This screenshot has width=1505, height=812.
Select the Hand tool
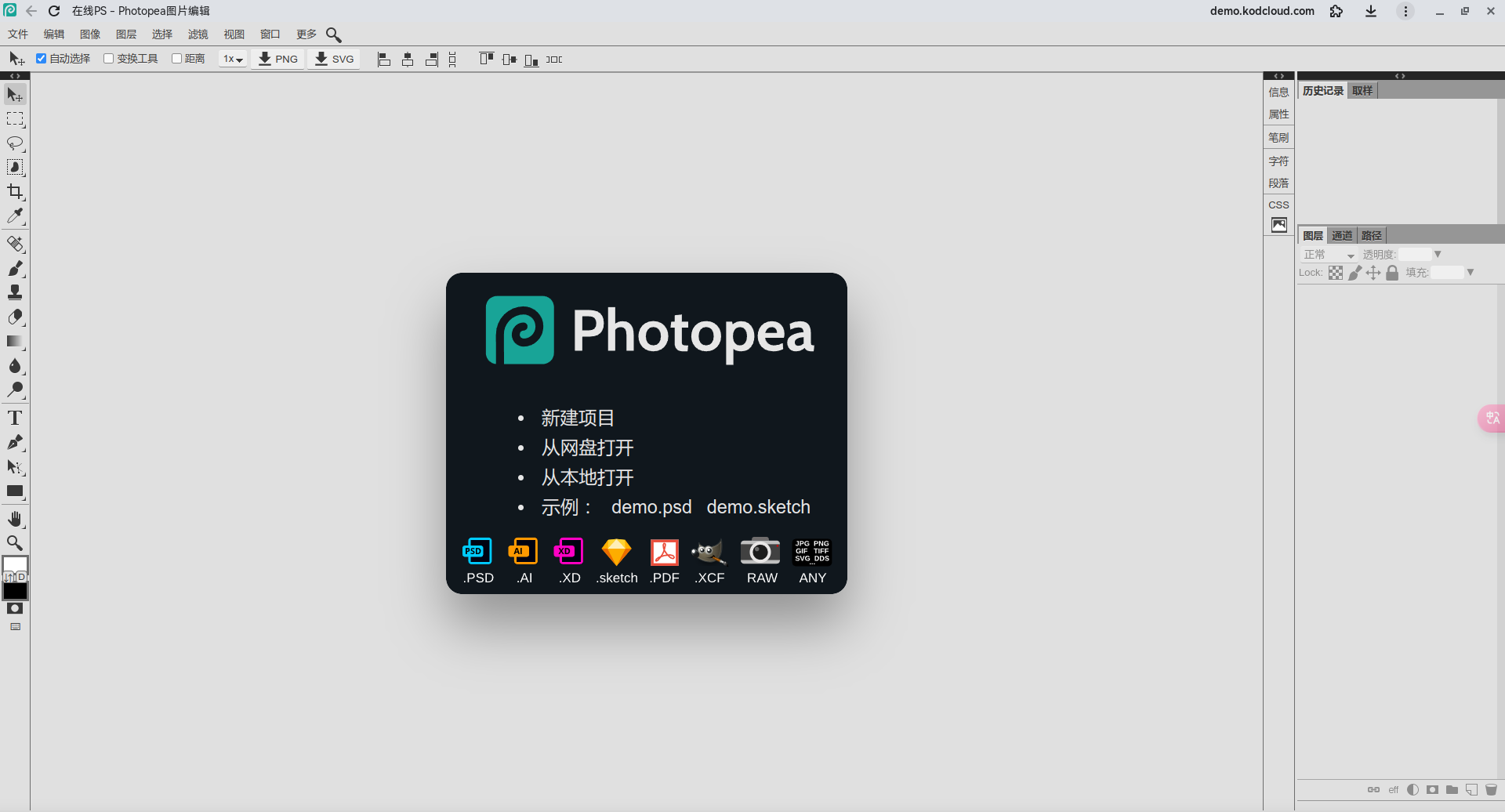pyautogui.click(x=15, y=519)
